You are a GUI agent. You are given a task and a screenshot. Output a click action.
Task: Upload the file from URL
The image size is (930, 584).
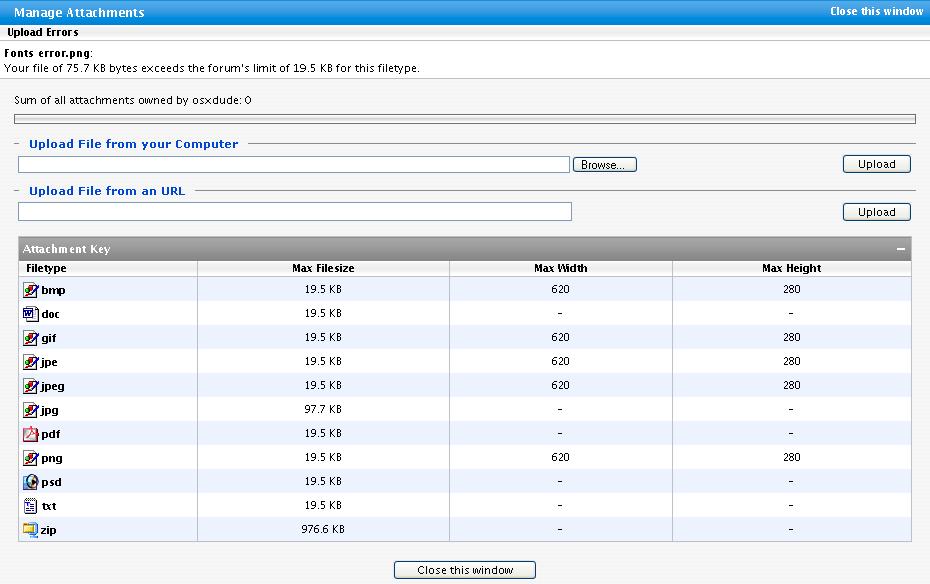coord(877,212)
